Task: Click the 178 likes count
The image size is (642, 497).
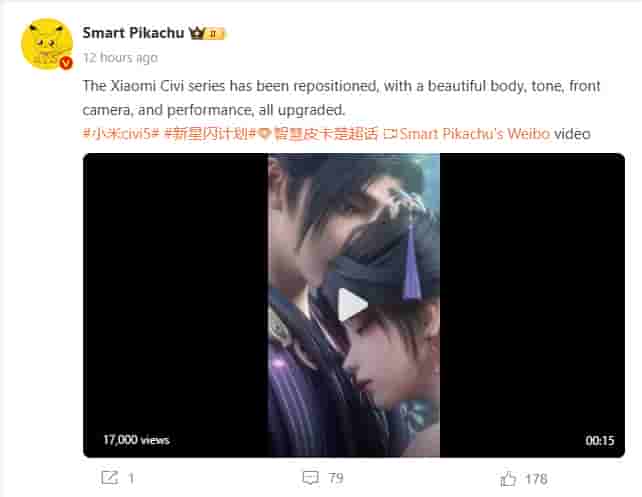Action: click(x=536, y=479)
